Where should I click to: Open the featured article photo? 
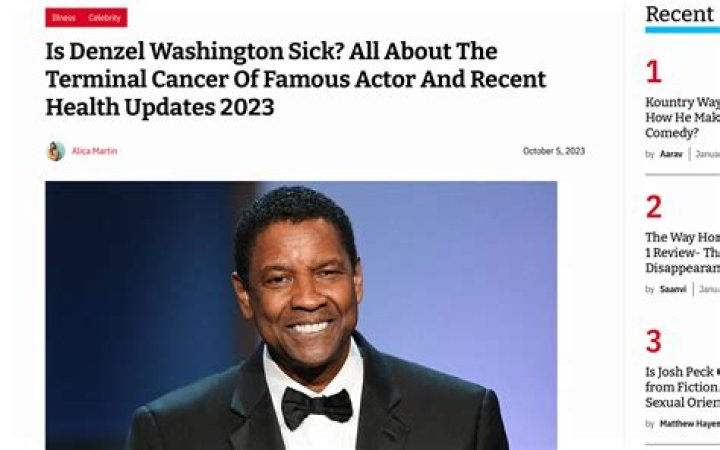[301, 315]
